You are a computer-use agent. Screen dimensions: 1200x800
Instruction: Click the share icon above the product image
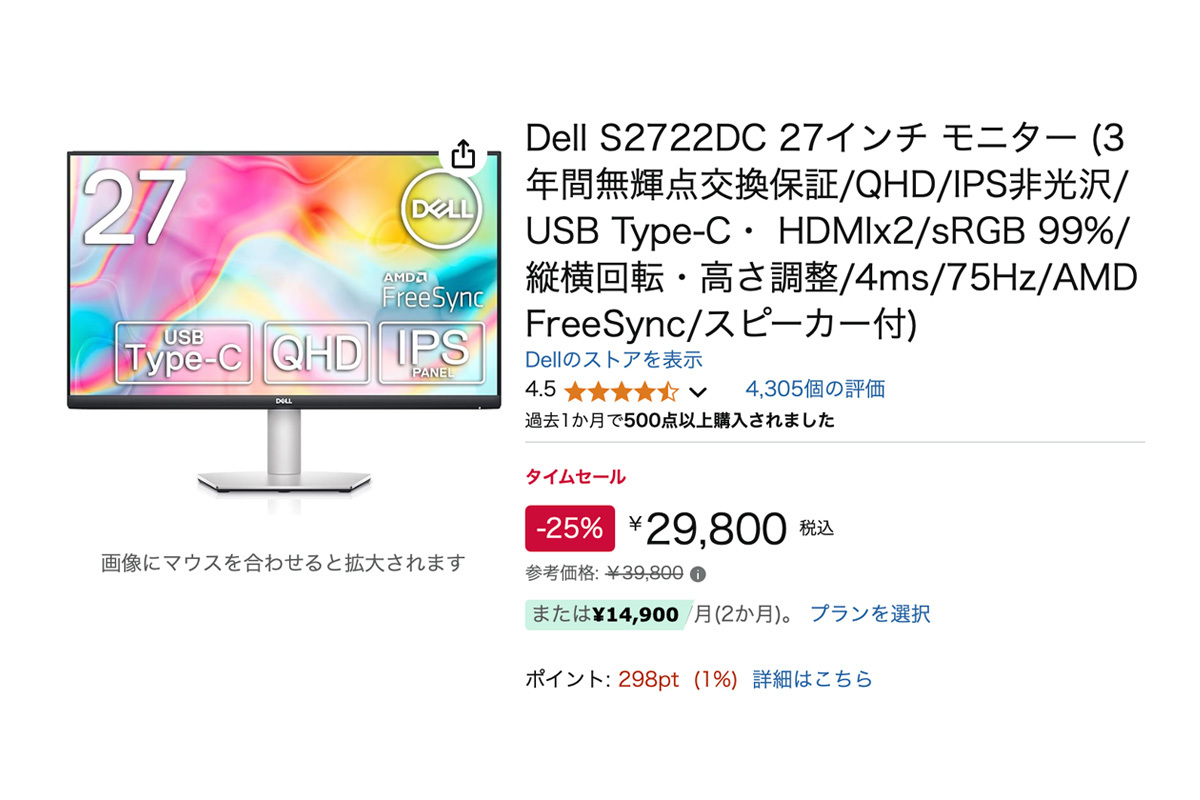(462, 155)
